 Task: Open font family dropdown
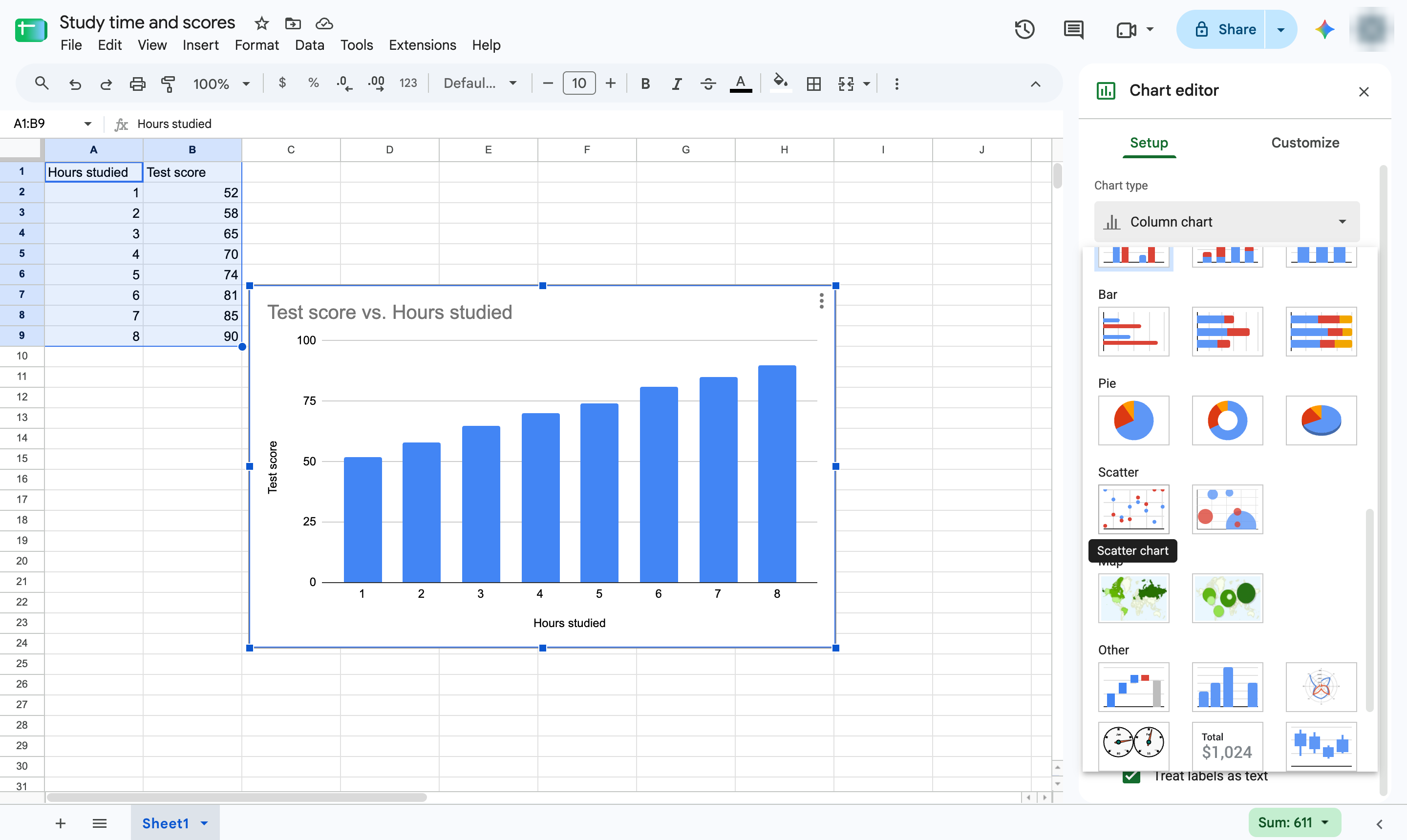click(480, 83)
